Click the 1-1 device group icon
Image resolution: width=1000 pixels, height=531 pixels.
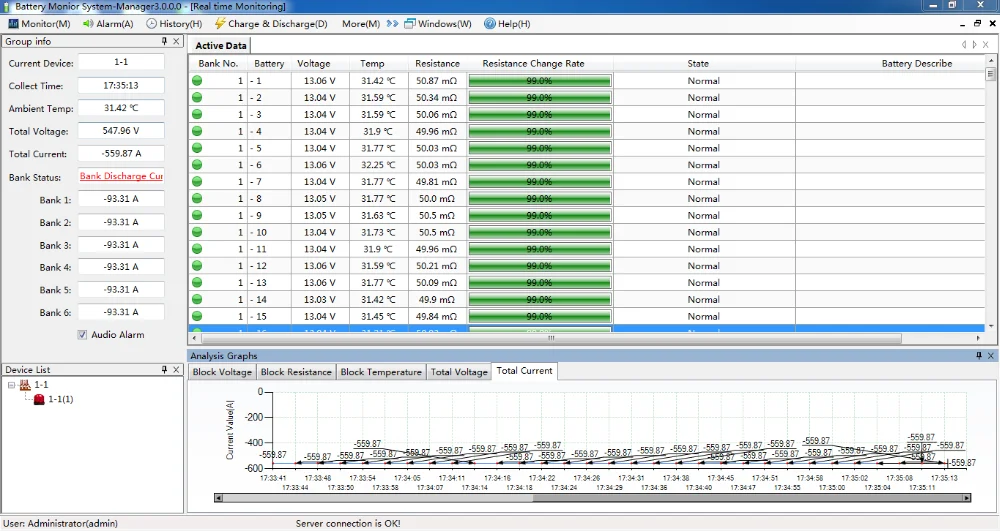pyautogui.click(x=25, y=385)
